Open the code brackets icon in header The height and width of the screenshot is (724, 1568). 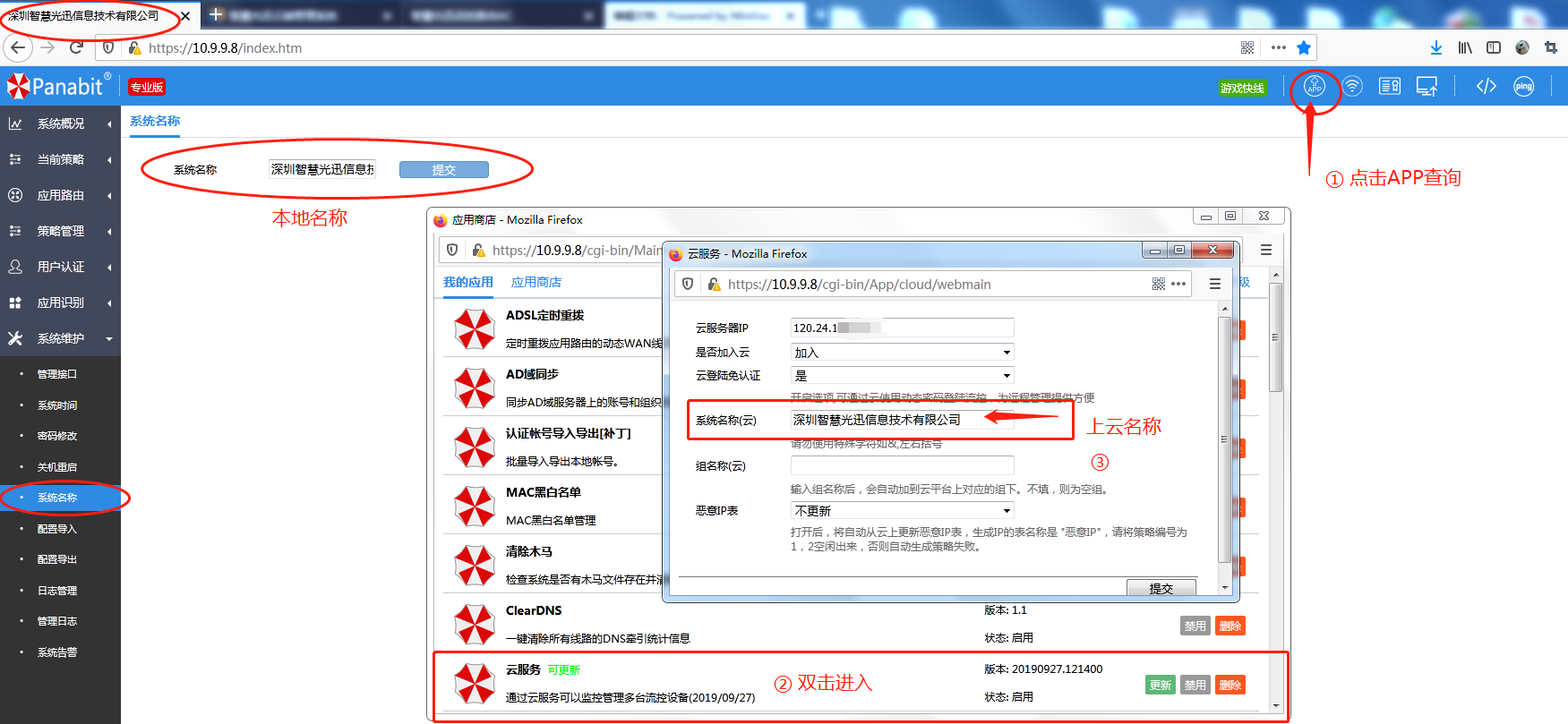point(1486,87)
